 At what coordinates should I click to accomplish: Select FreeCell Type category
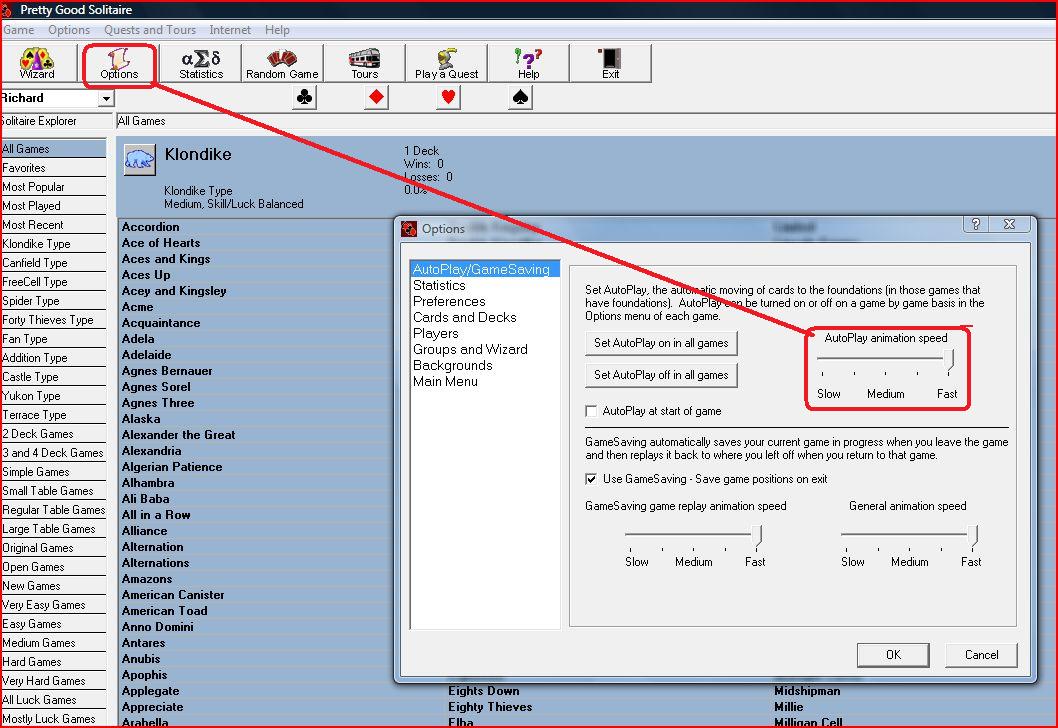(53, 282)
